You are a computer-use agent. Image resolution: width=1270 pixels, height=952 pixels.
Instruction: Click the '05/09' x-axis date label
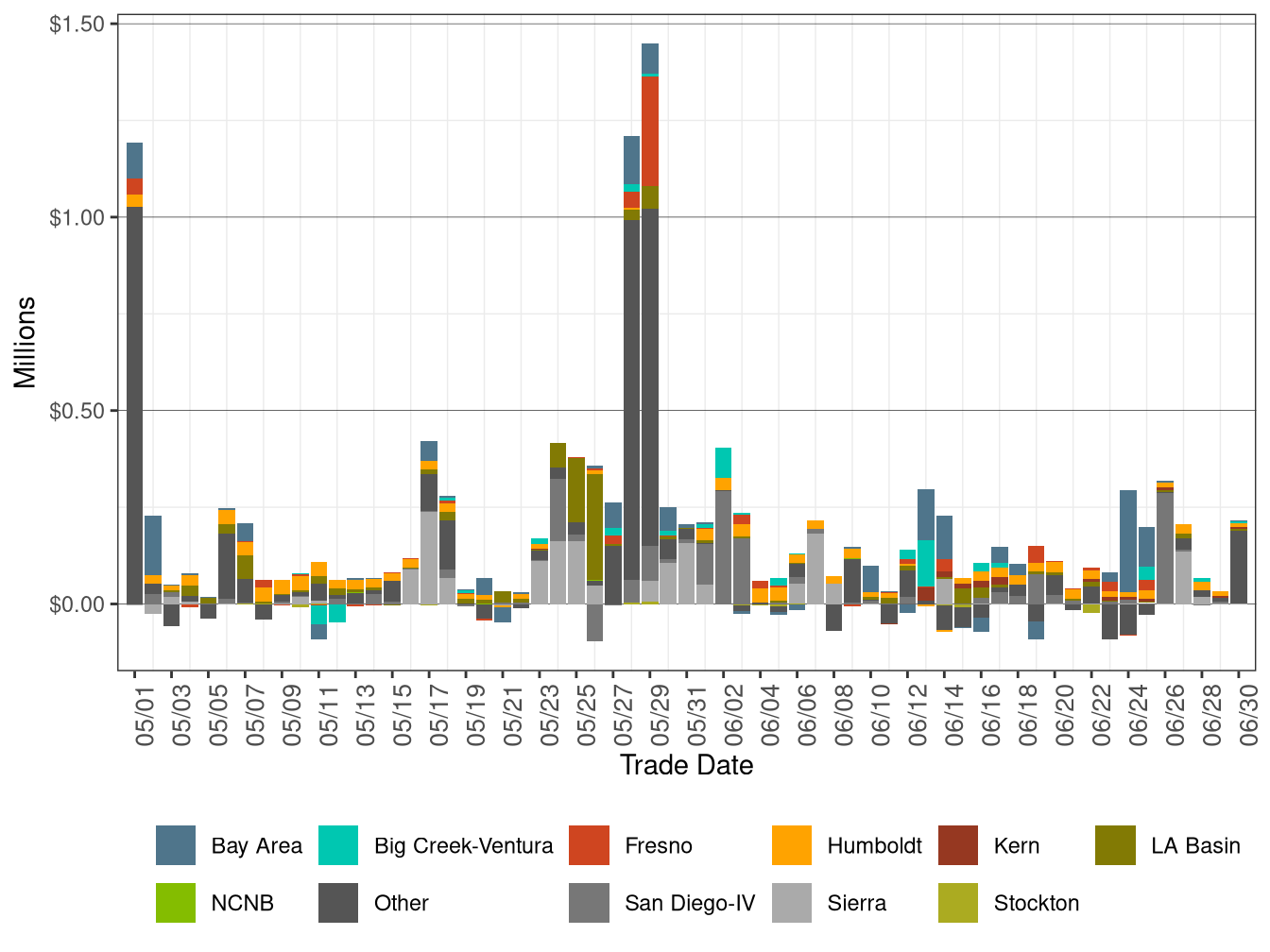pyautogui.click(x=293, y=714)
